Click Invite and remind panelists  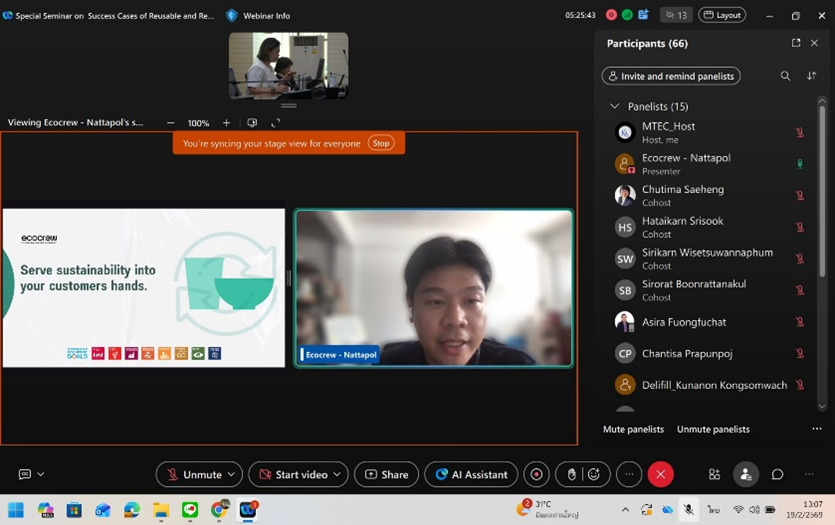pyautogui.click(x=671, y=76)
